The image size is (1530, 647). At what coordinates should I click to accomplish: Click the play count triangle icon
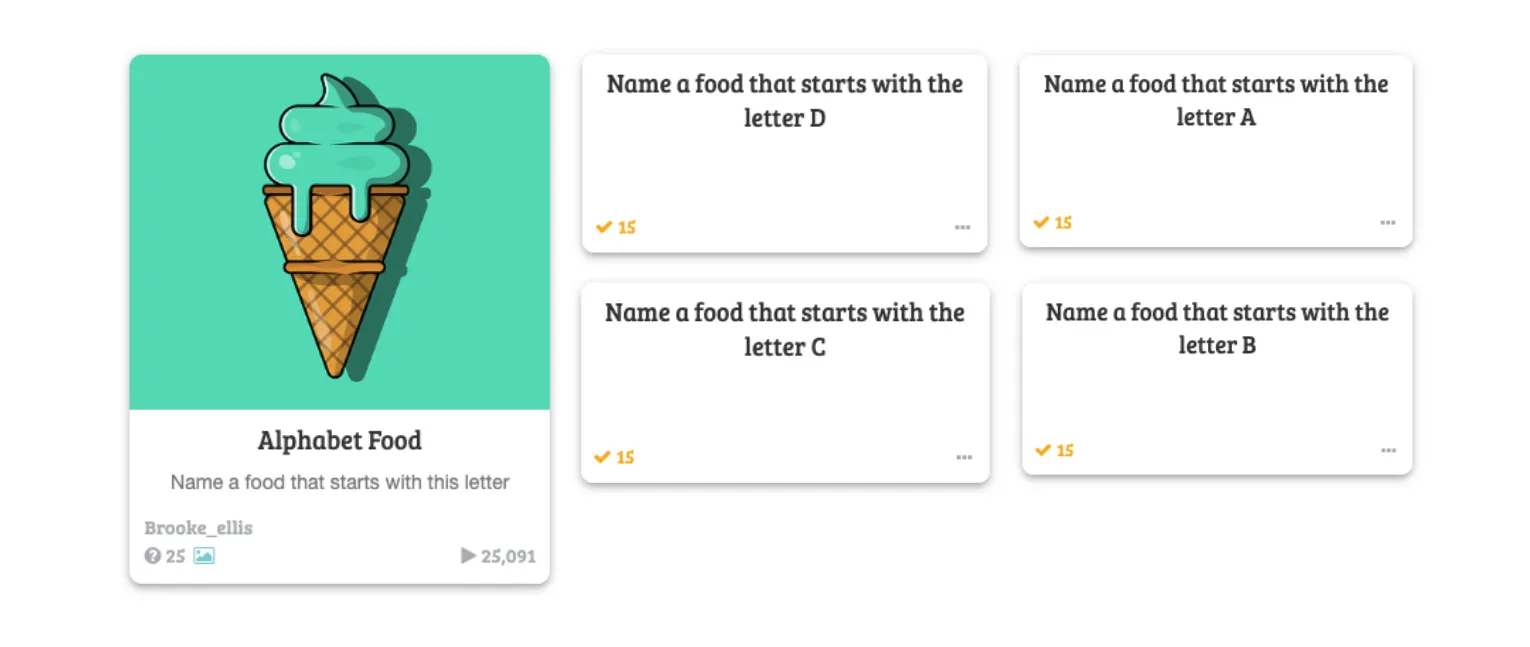click(468, 555)
